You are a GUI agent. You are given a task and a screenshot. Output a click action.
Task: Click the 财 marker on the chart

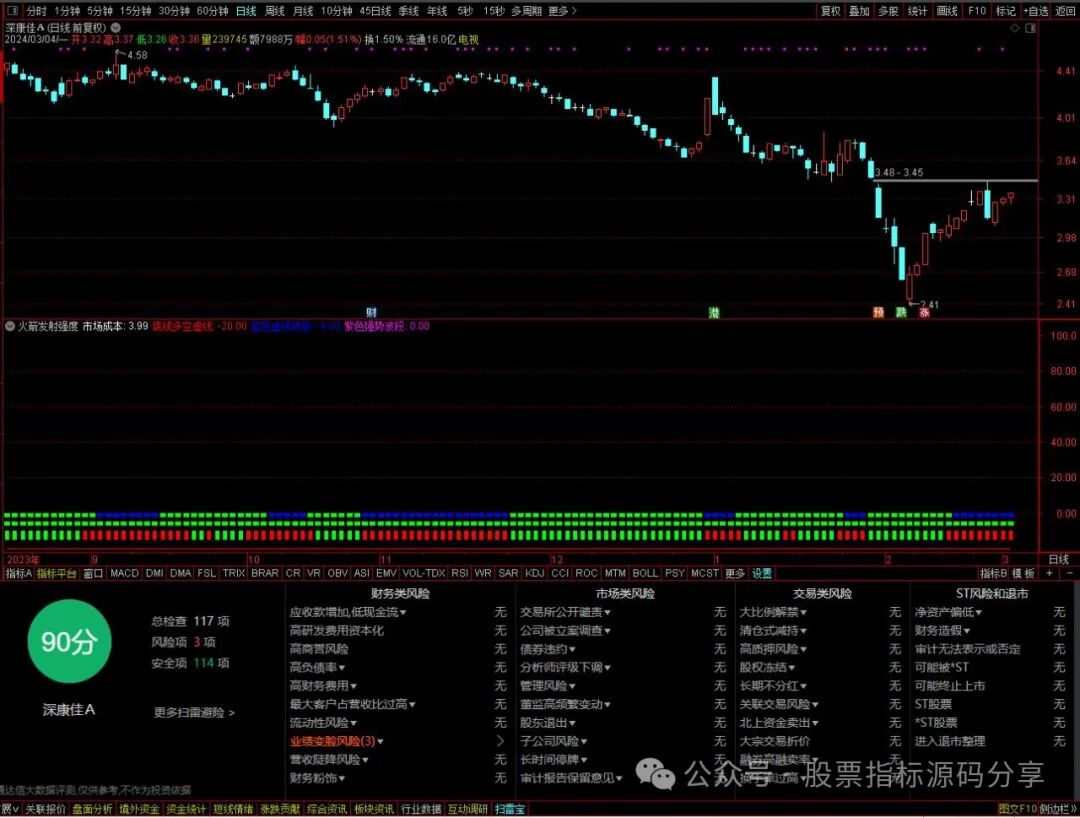click(371, 313)
